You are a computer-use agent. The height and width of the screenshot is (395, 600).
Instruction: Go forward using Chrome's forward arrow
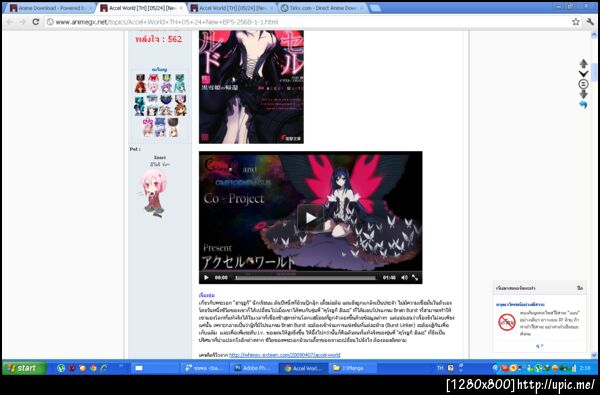pyautogui.click(x=23, y=22)
